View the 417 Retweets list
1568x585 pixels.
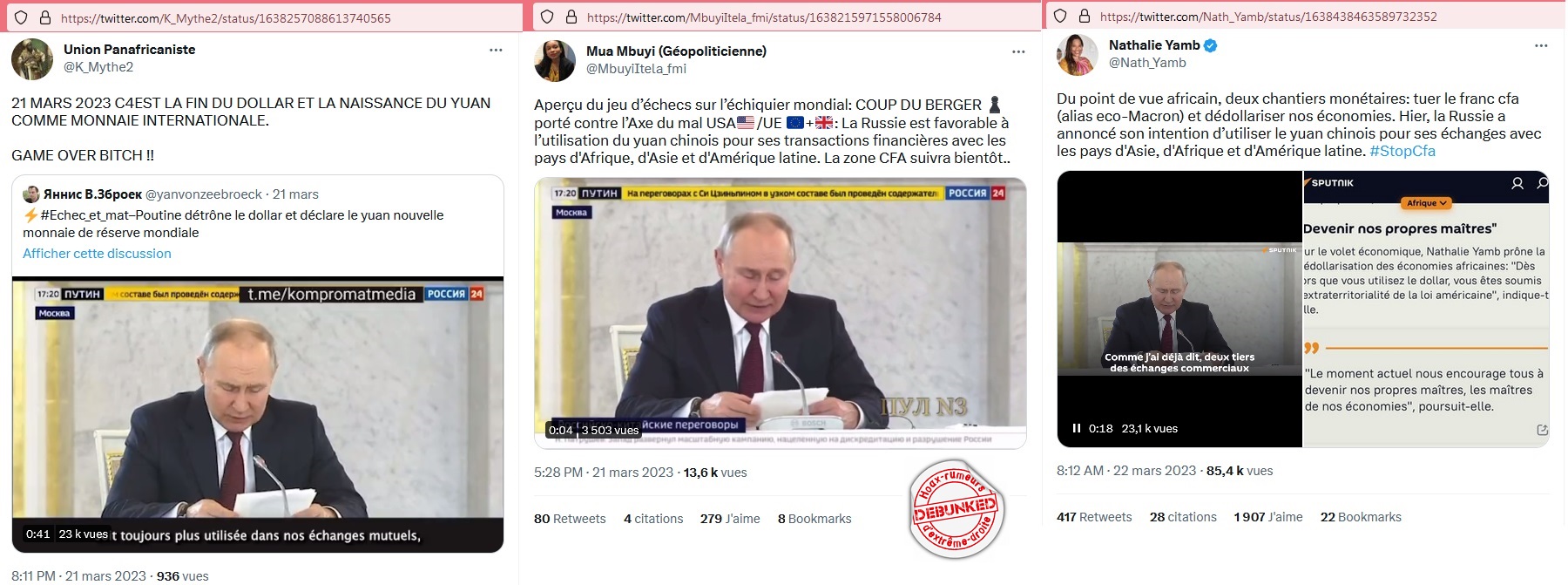(x=1094, y=517)
